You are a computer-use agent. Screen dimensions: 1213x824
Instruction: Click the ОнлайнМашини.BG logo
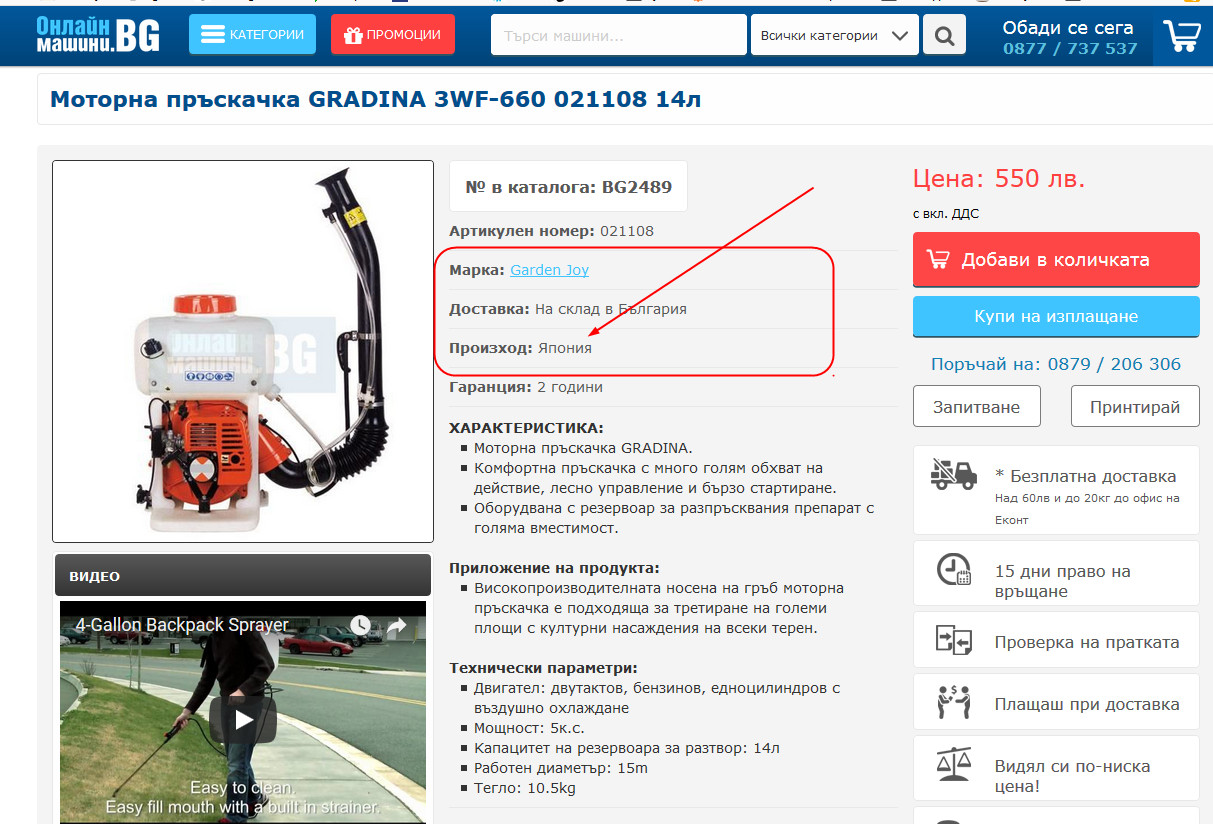tap(97, 34)
